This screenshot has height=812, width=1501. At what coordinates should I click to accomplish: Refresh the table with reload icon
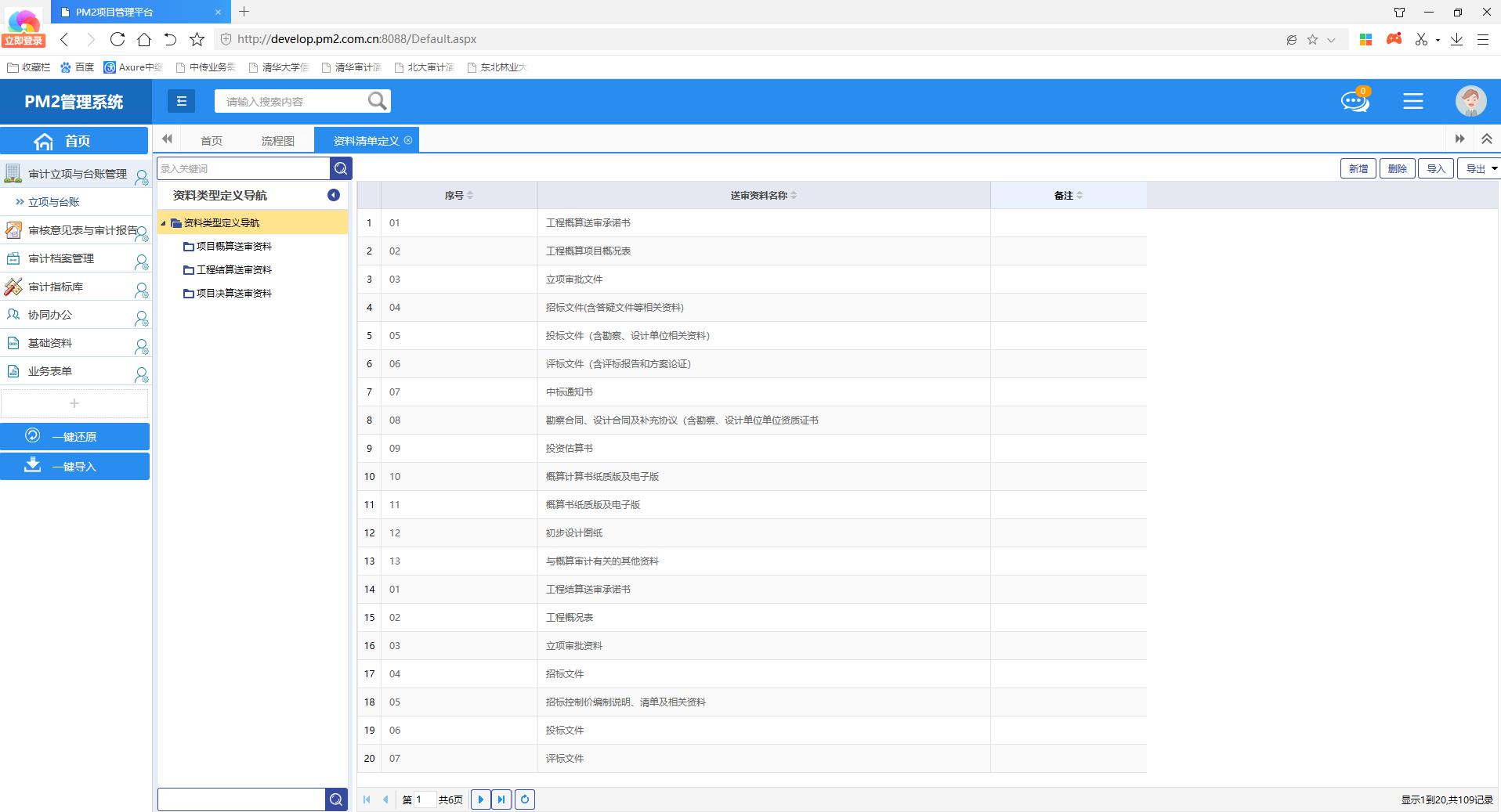tap(525, 799)
